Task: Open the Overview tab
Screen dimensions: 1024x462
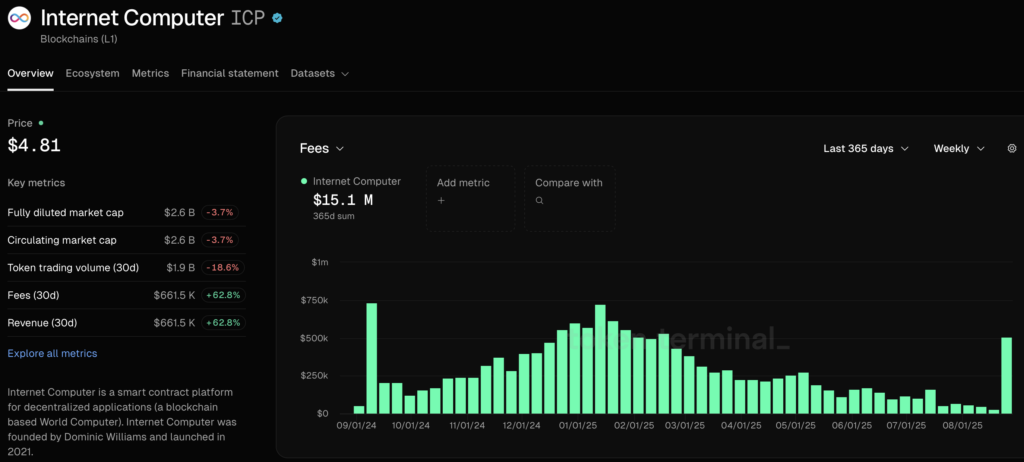Action: [30, 73]
